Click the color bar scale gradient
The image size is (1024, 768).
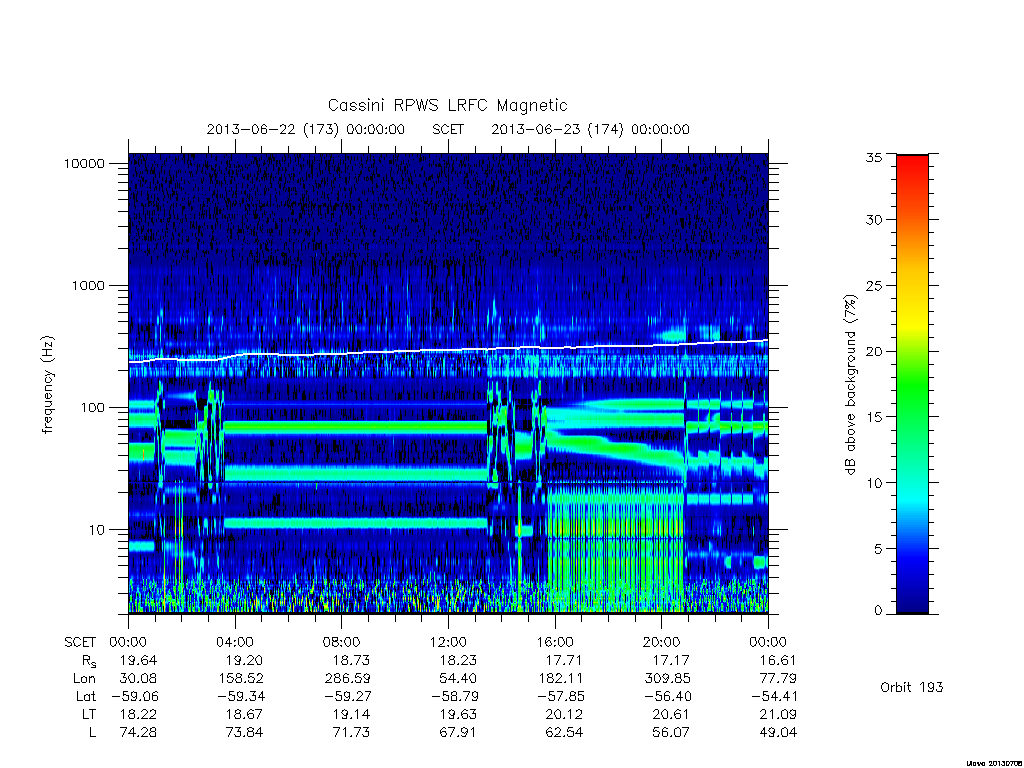(x=912, y=384)
